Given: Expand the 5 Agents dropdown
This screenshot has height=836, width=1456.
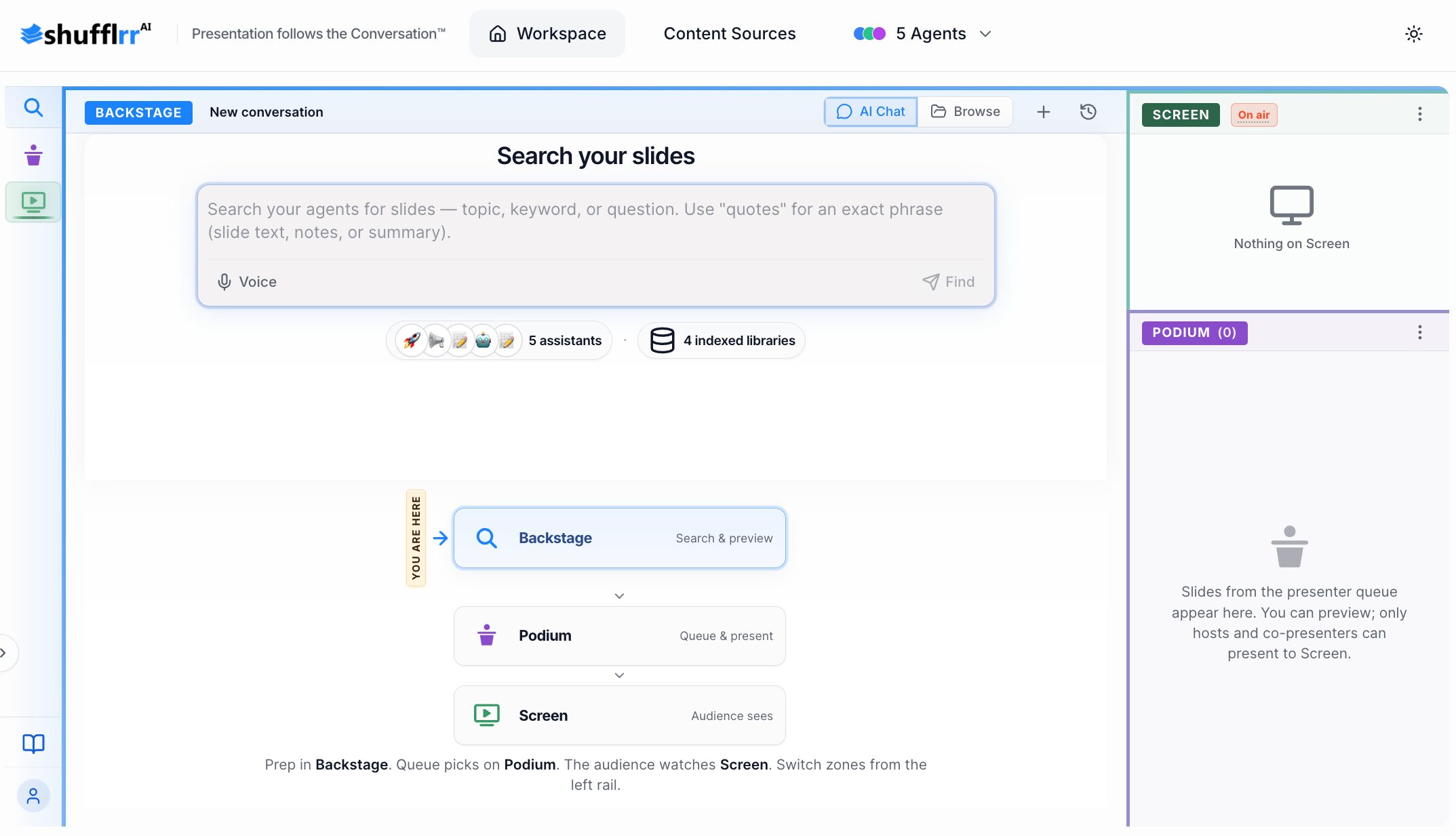Looking at the screenshot, I should coord(922,34).
